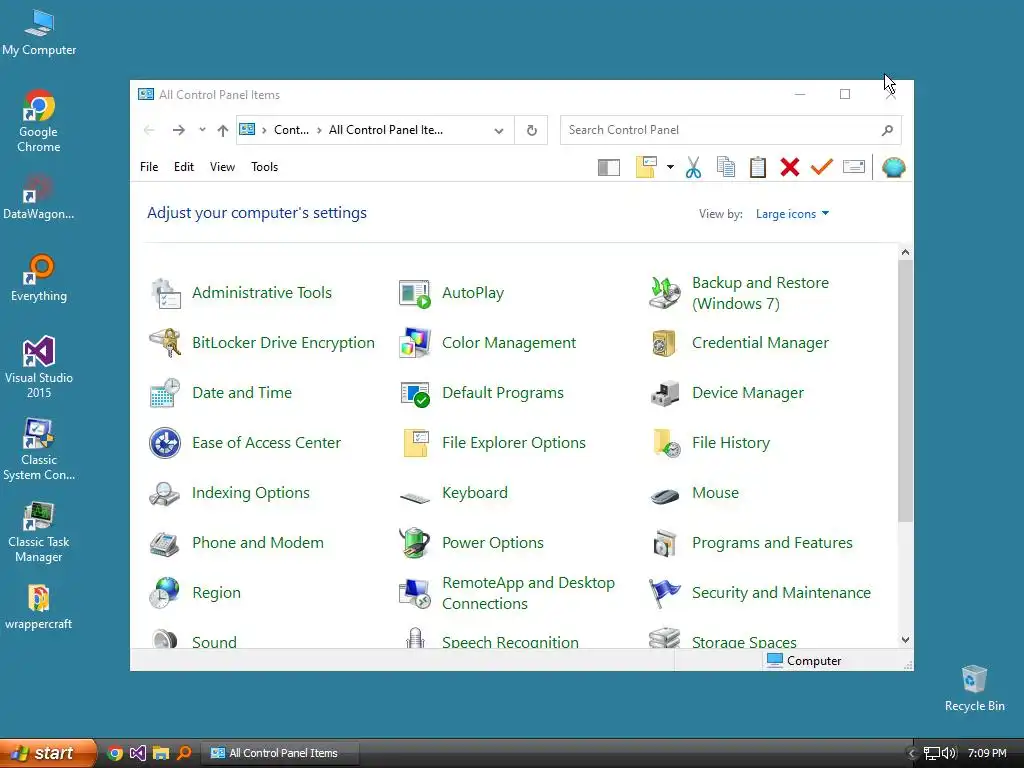Open RemoteApp and Desktop Connections icon
1024x768 pixels.
[415, 593]
